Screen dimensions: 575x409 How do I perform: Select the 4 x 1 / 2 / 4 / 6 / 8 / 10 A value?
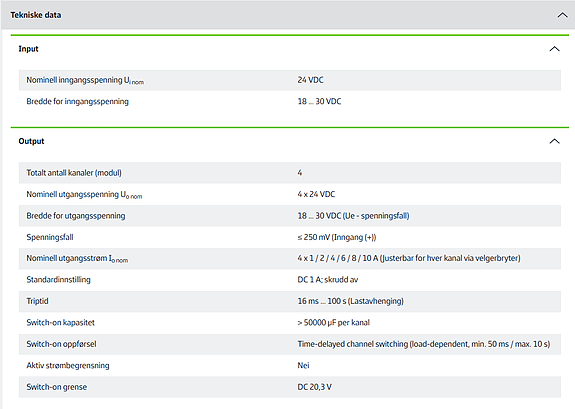click(409, 258)
